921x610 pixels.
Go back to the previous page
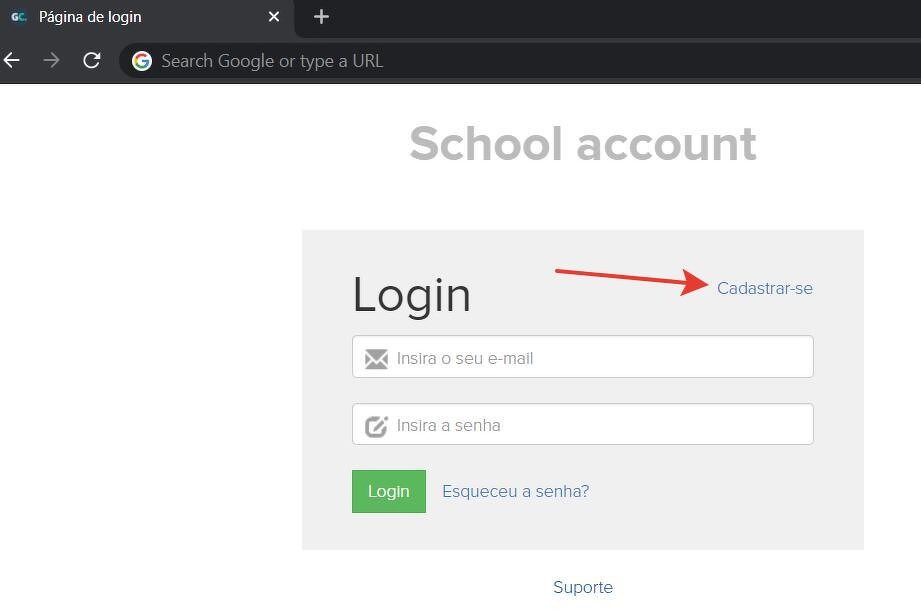coord(12,61)
